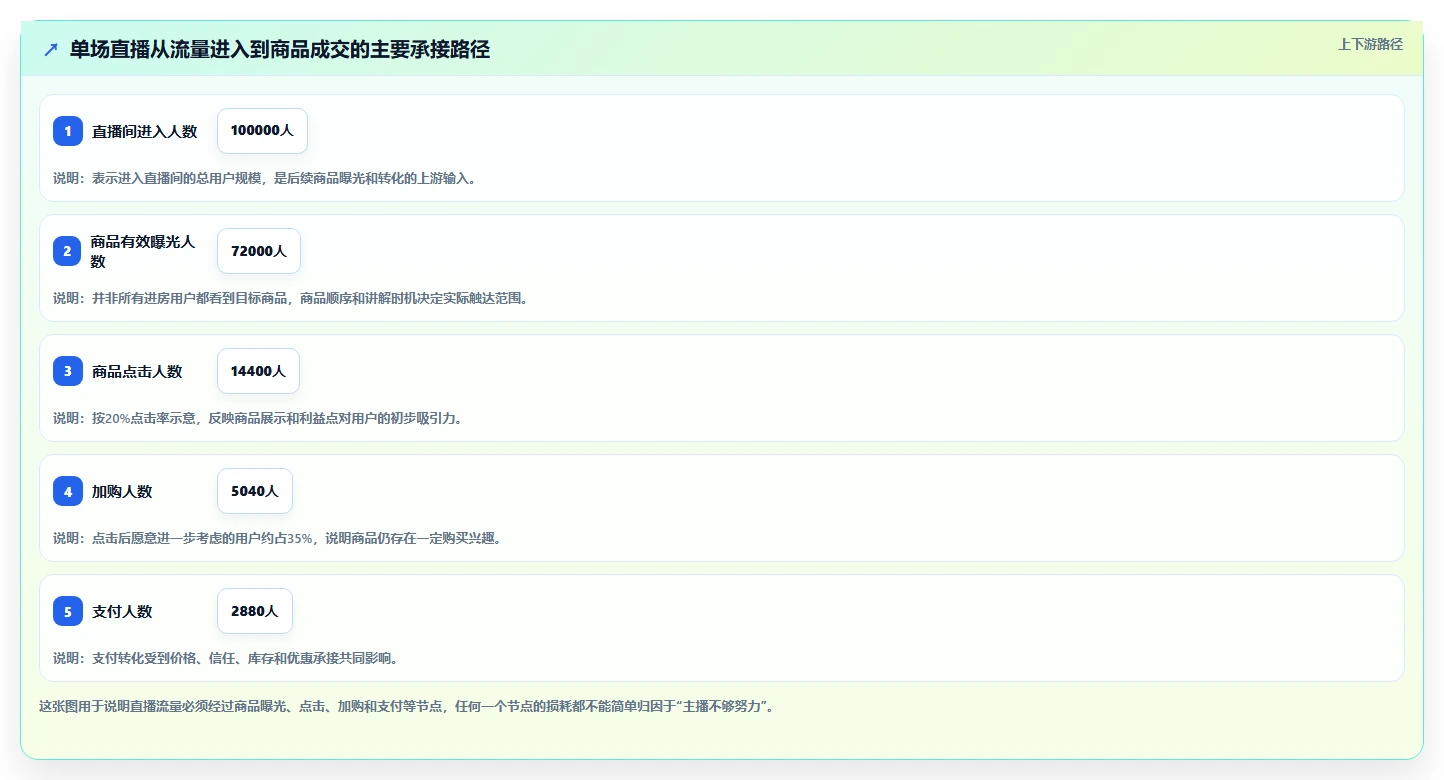The image size is (1444, 780).
Task: Click the step 3 number badge
Action: pos(68,371)
